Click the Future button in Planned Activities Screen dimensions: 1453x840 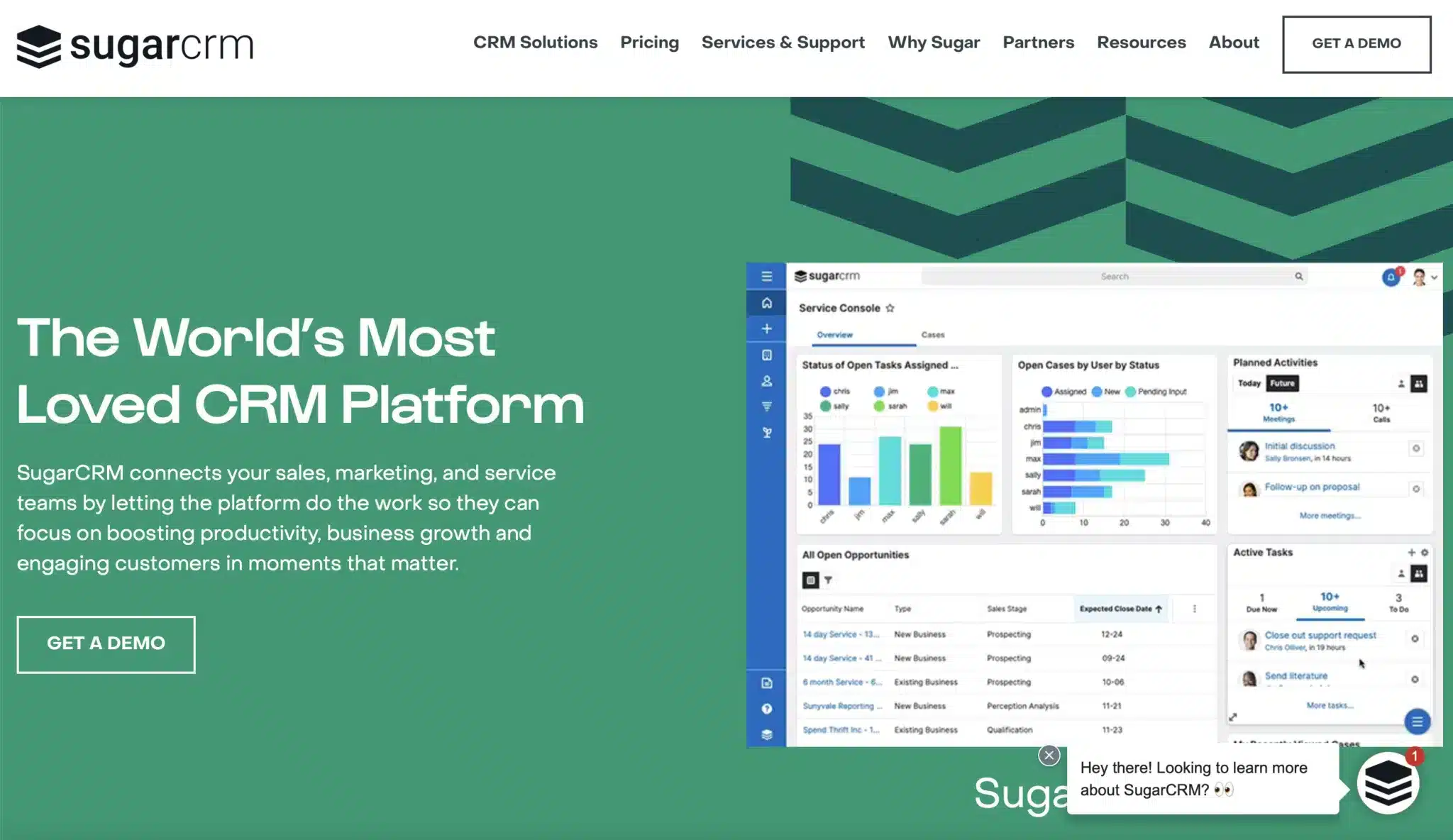pos(1282,384)
